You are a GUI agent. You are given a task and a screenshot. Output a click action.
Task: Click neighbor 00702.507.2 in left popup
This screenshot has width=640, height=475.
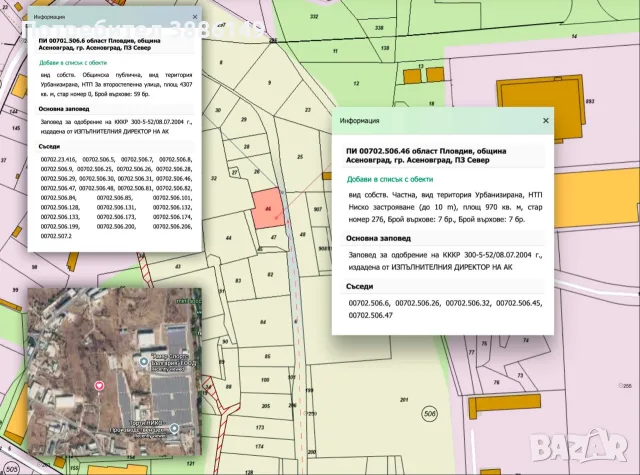[x=56, y=236]
